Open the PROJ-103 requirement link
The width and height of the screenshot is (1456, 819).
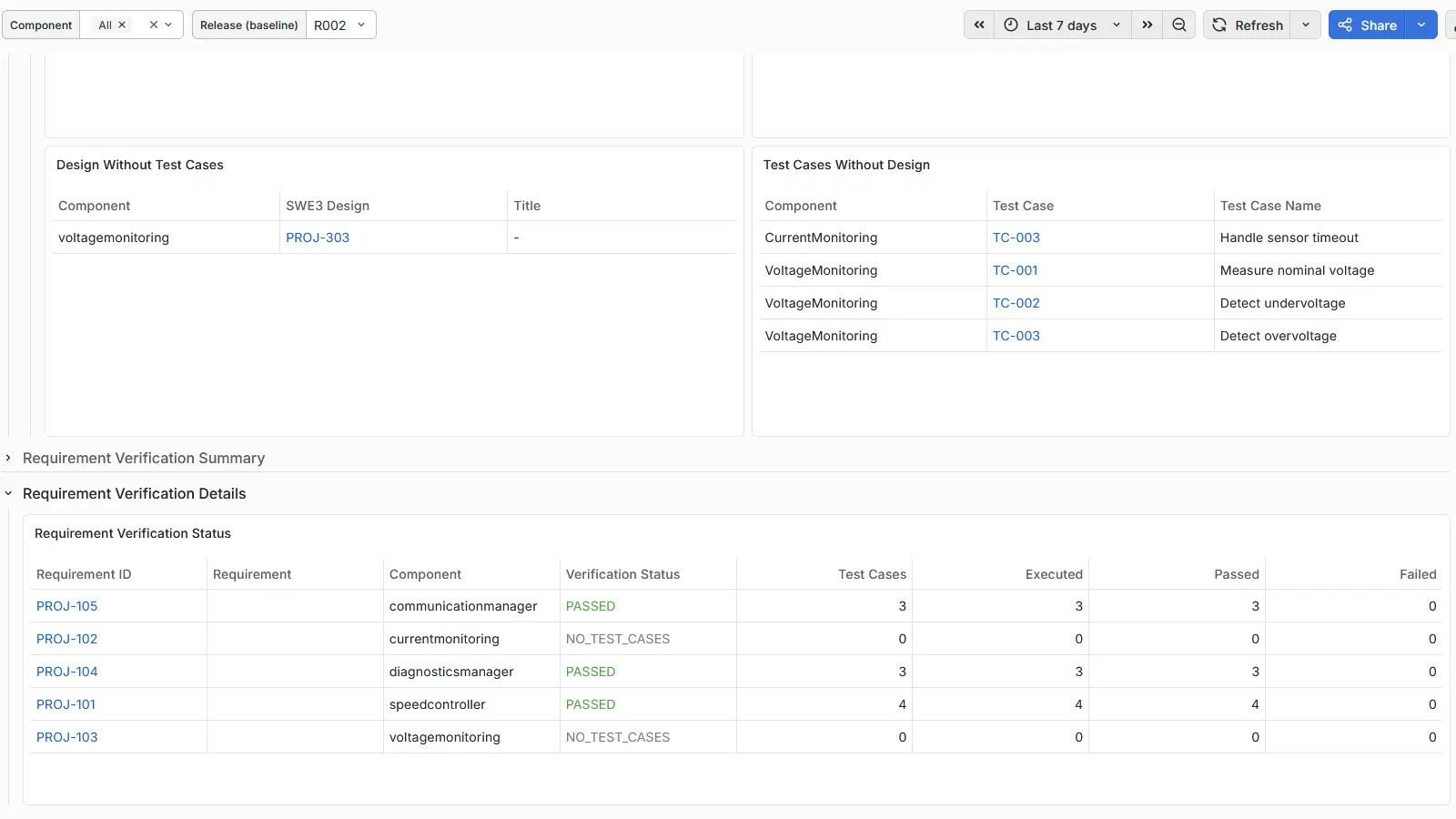coord(67,737)
